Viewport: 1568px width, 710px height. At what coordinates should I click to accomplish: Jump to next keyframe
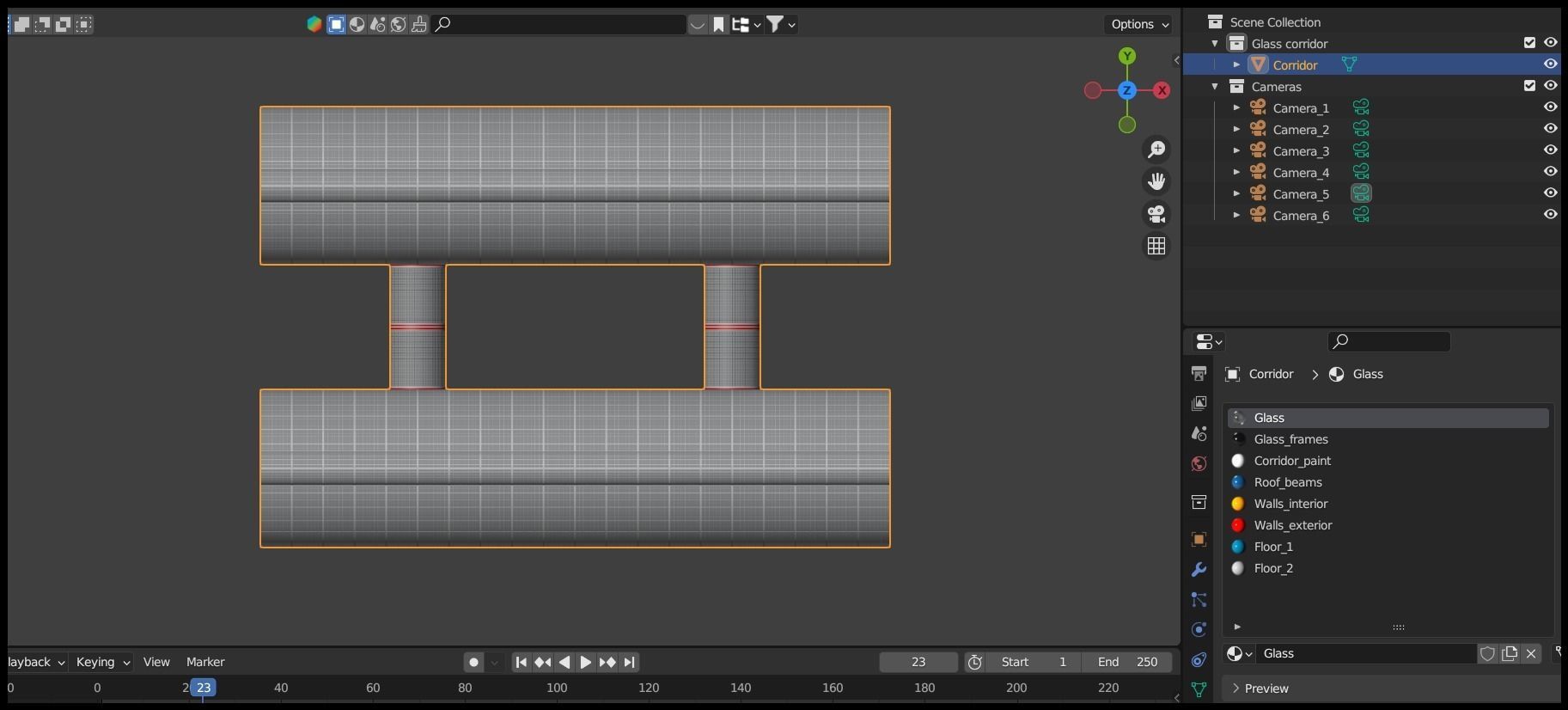(x=607, y=663)
